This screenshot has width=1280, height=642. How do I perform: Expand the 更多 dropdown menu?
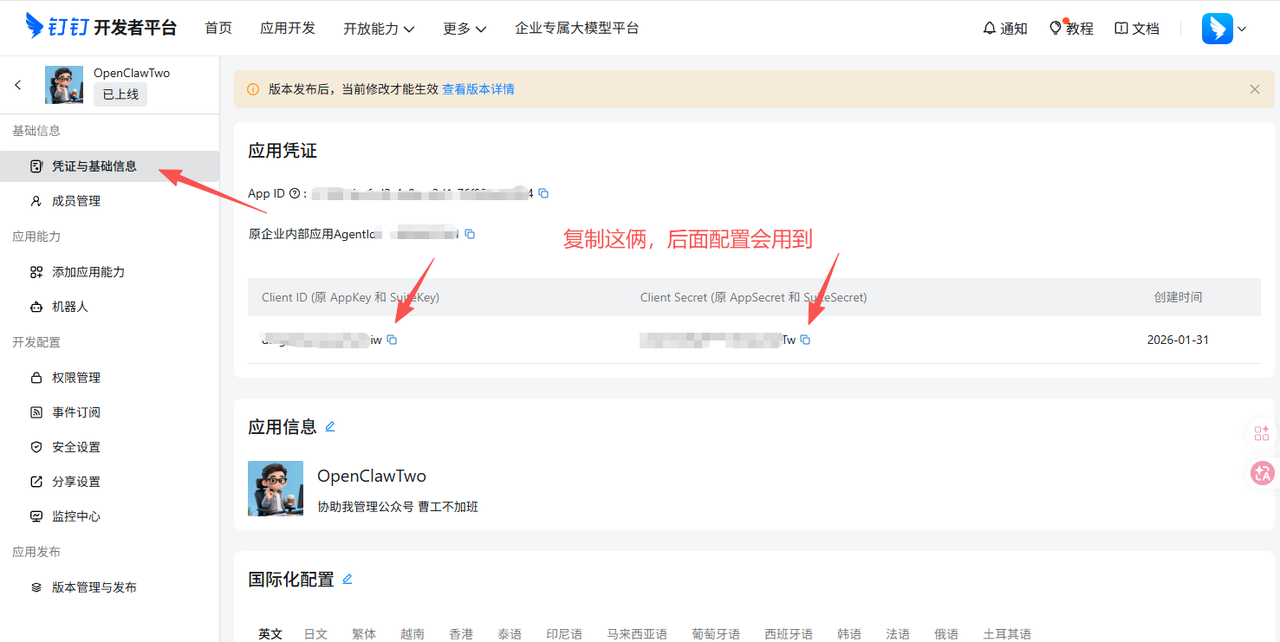464,28
